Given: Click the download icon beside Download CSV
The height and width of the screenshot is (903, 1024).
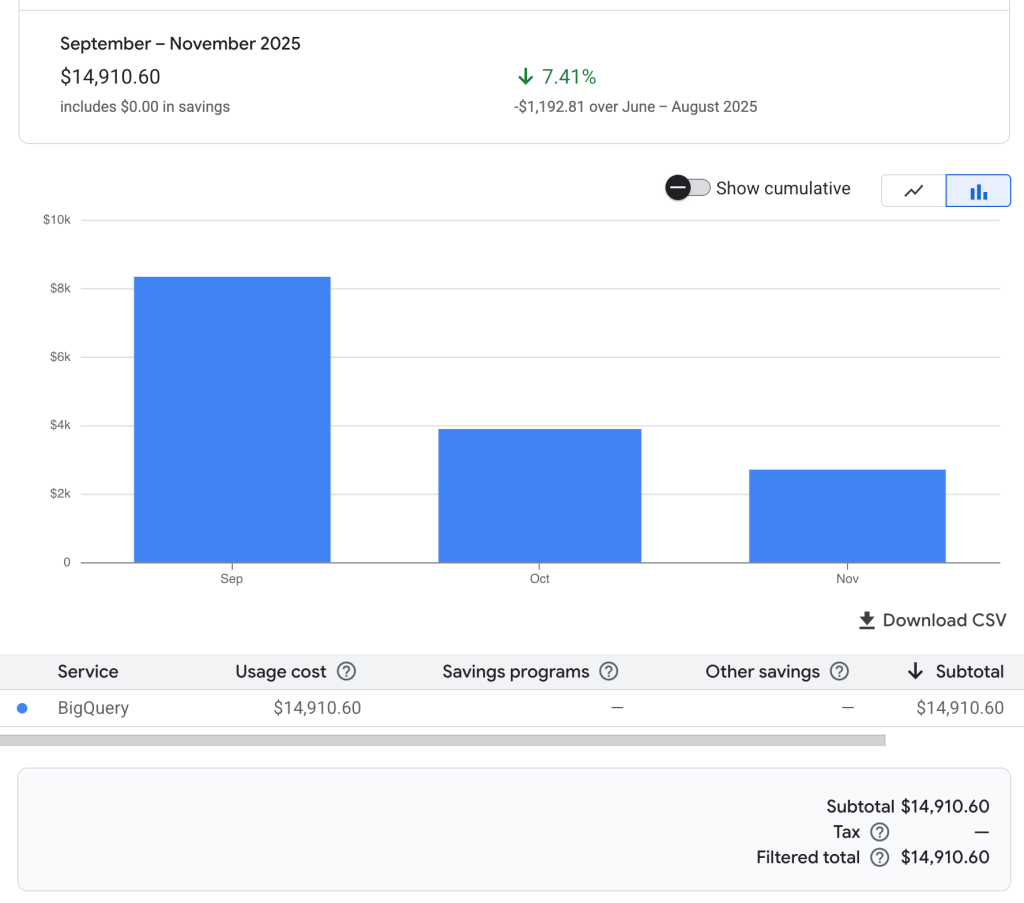Looking at the screenshot, I should [x=865, y=620].
